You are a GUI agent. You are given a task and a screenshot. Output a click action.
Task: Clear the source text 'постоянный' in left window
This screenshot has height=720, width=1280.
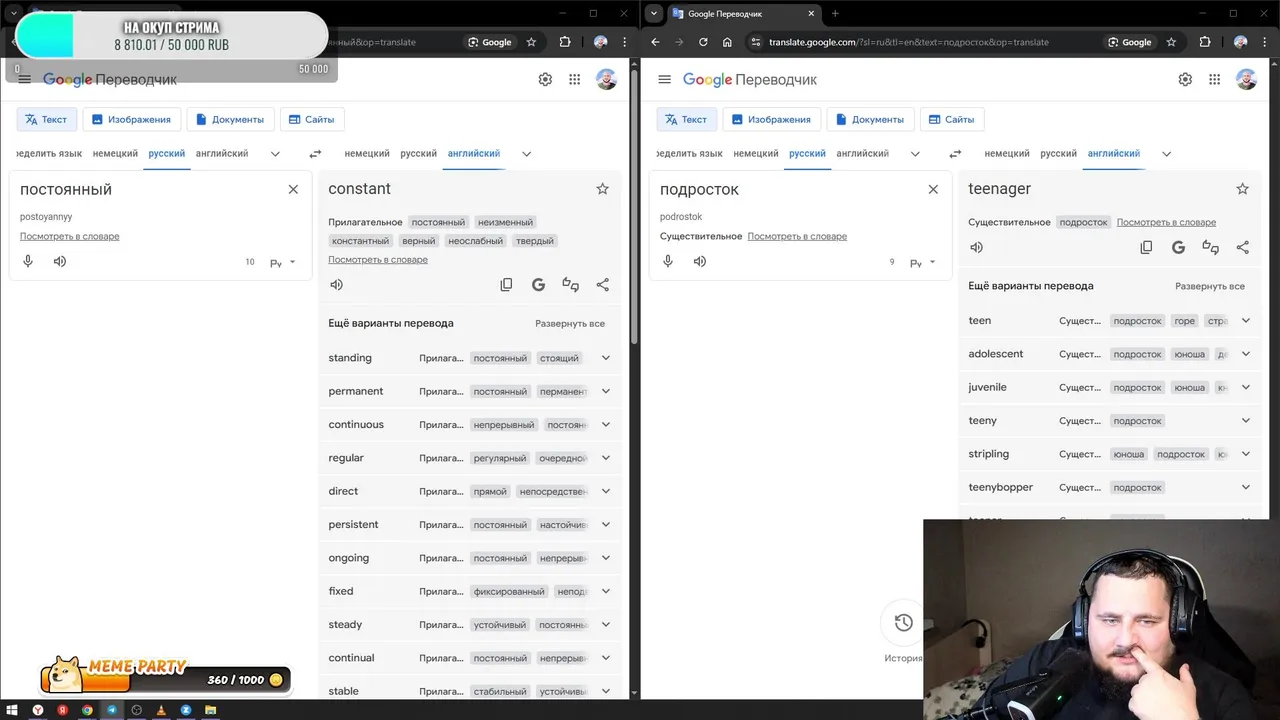tap(293, 189)
